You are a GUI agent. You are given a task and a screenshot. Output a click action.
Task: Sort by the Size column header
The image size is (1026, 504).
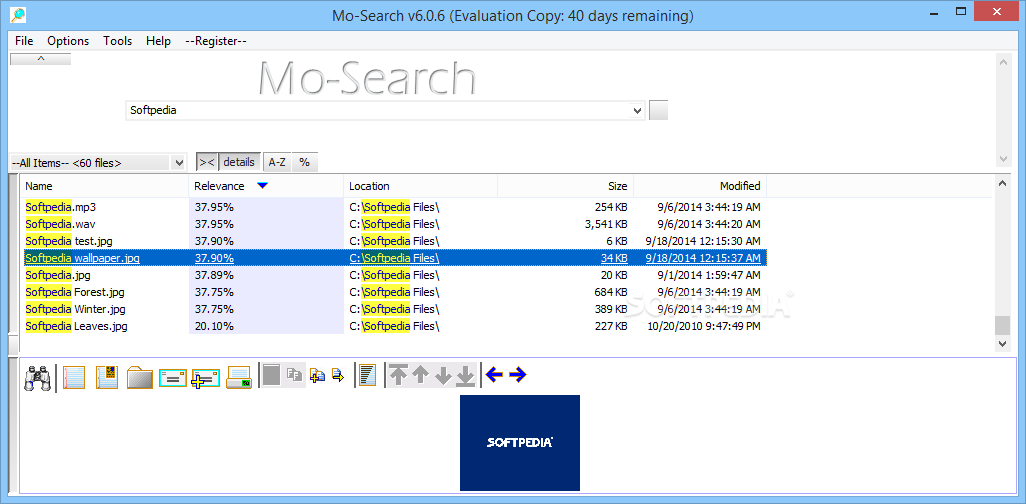(565, 186)
